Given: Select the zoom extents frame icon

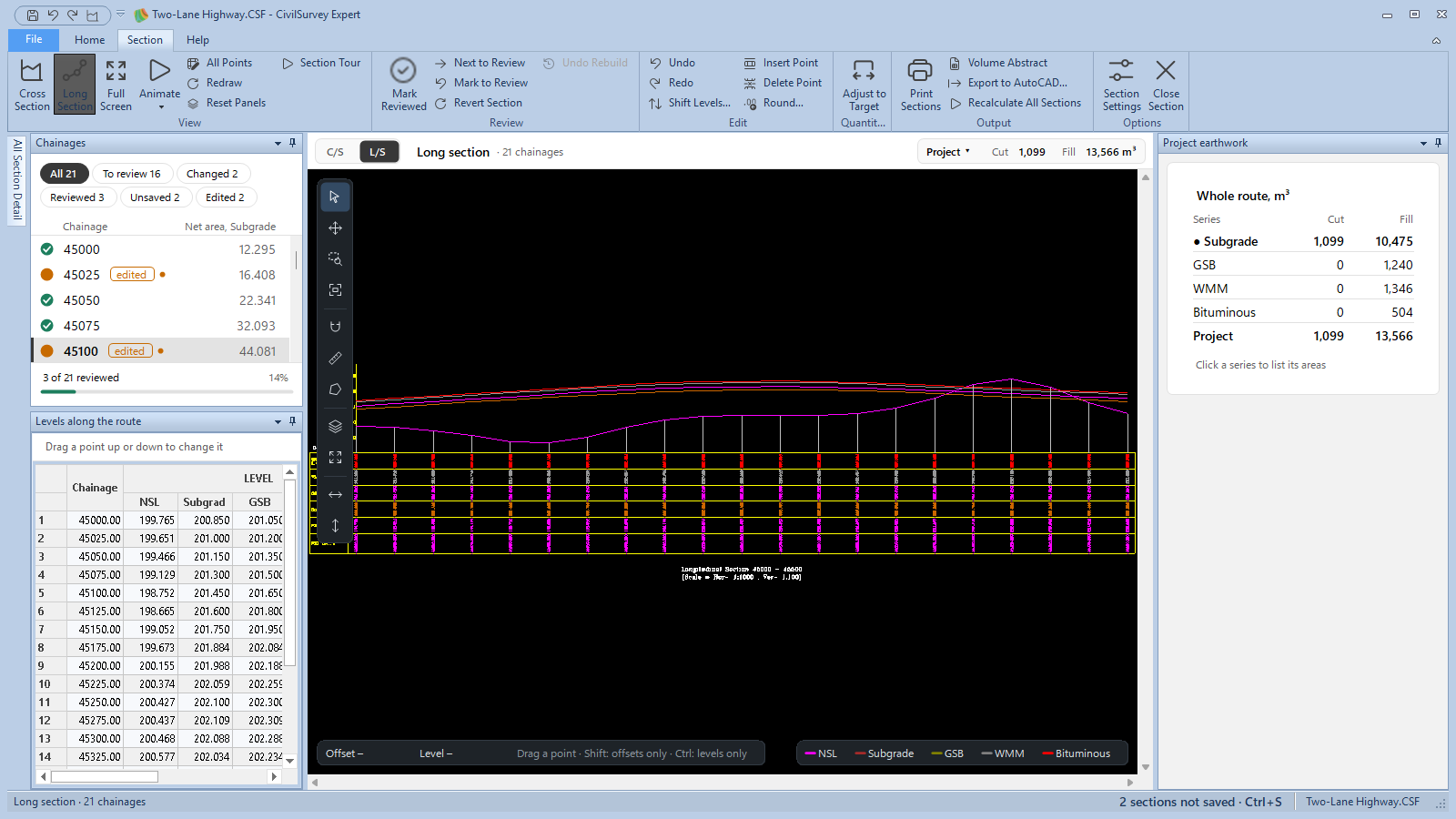Looking at the screenshot, I should (x=335, y=289).
